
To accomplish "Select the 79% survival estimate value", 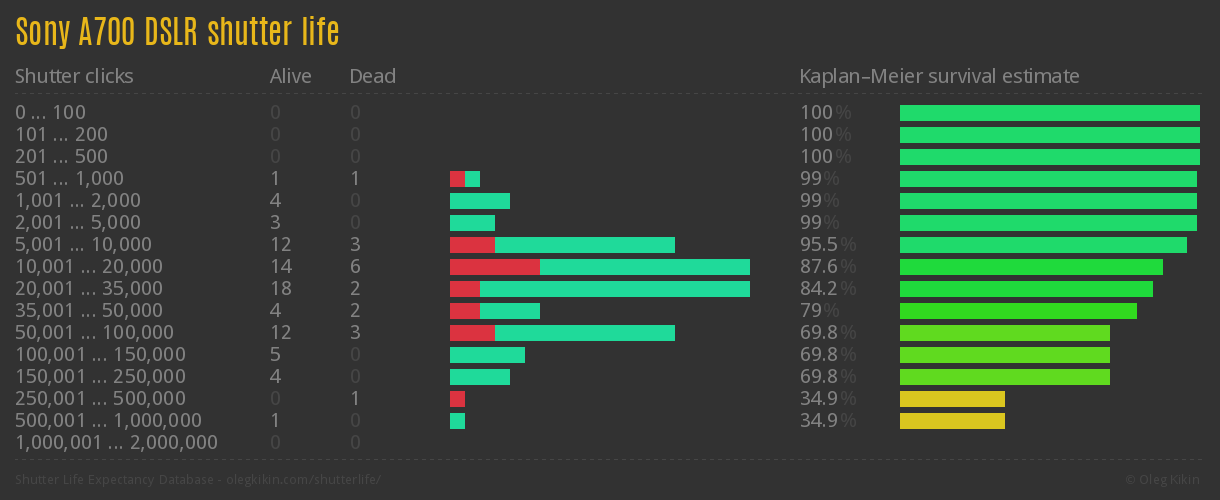I will (x=818, y=311).
